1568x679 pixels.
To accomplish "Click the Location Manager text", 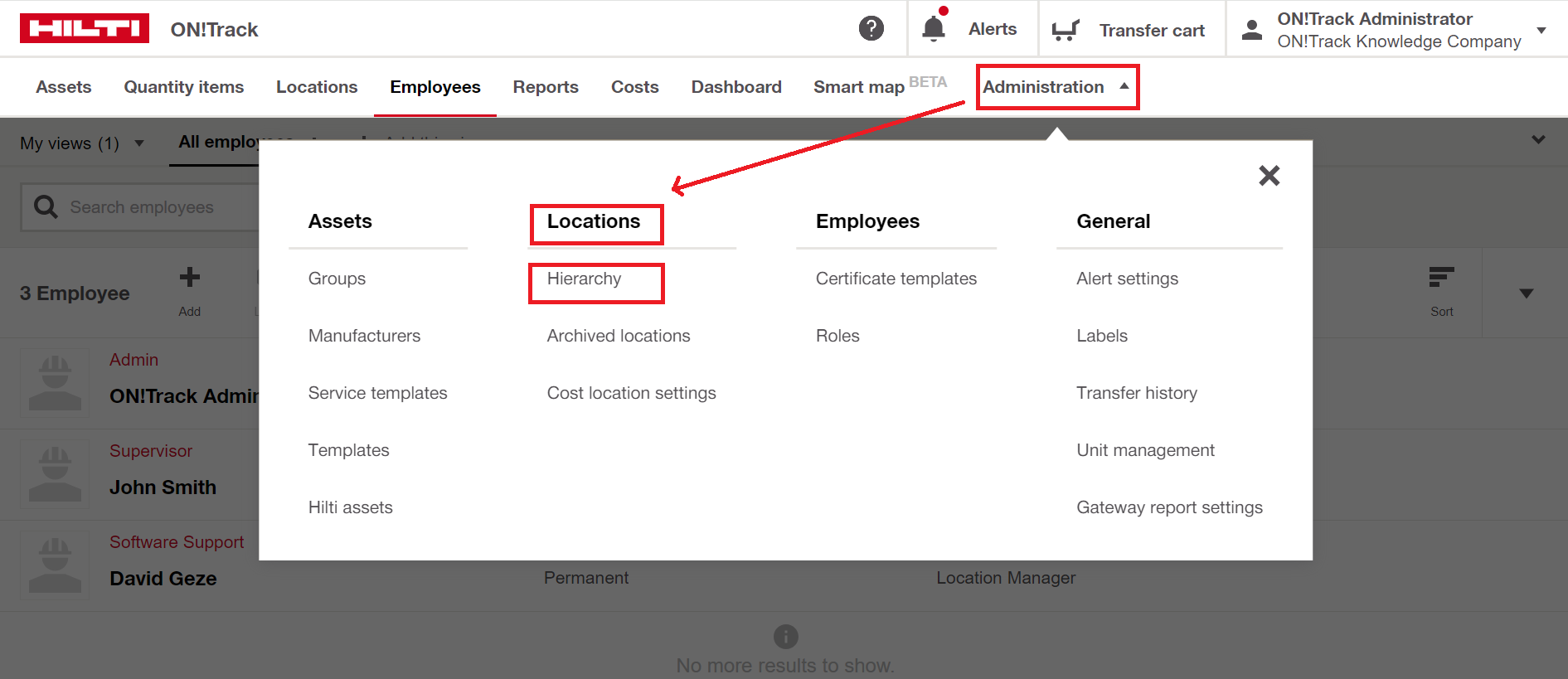I will [1006, 578].
